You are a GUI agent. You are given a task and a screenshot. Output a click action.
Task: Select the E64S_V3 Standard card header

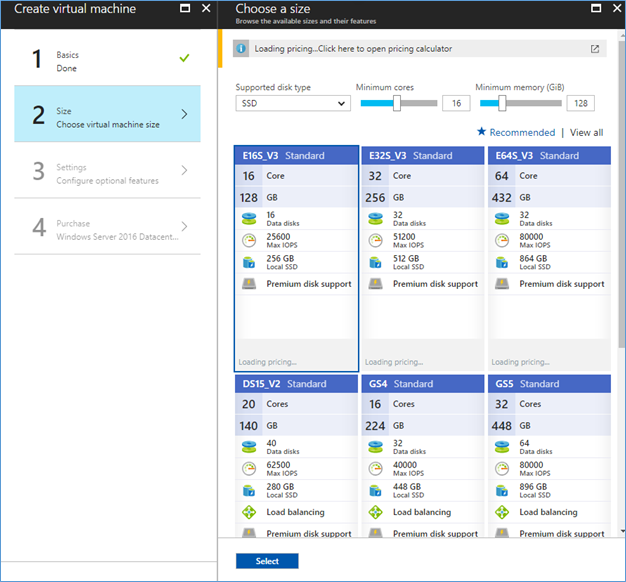[x=549, y=156]
